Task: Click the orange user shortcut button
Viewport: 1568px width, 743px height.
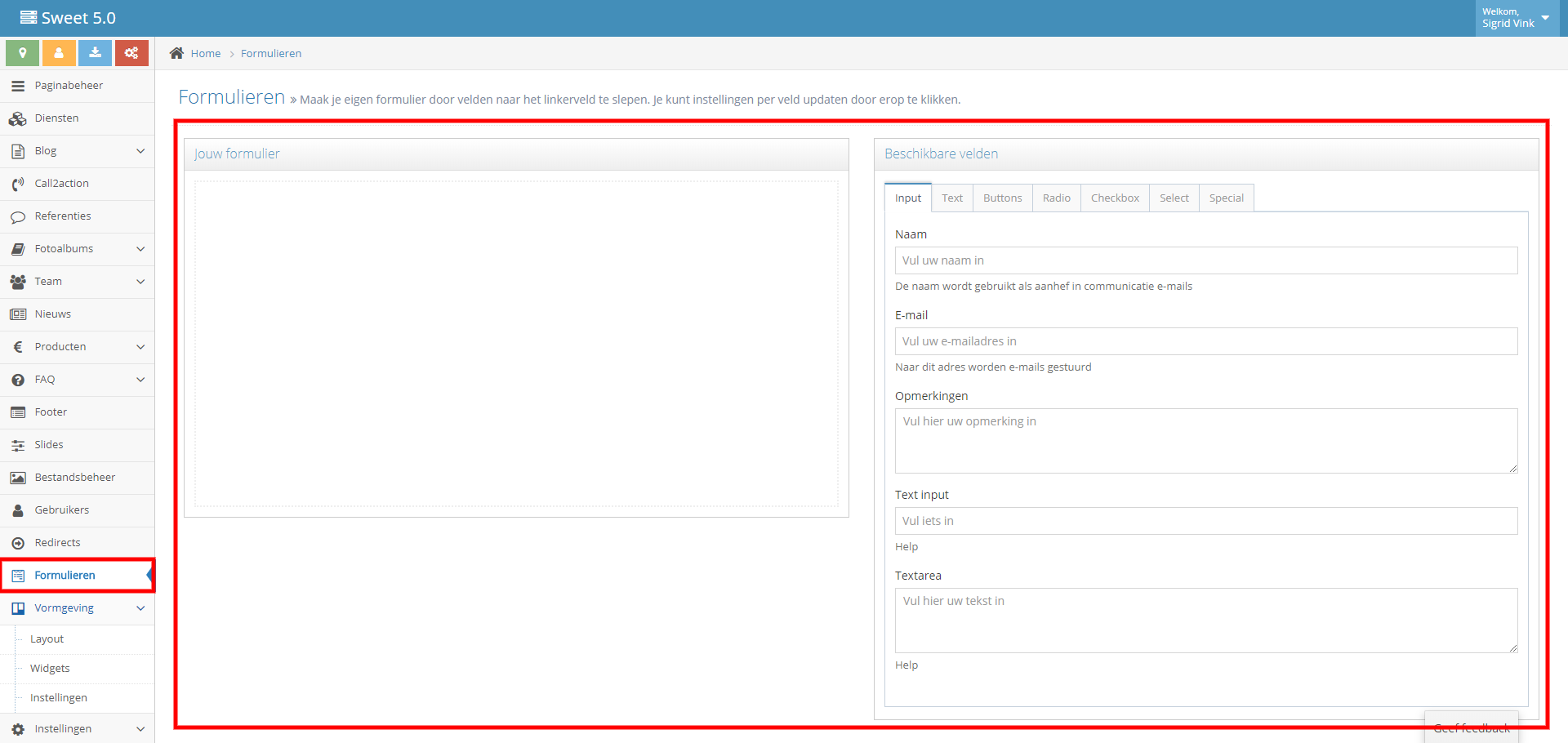Action: click(x=59, y=53)
